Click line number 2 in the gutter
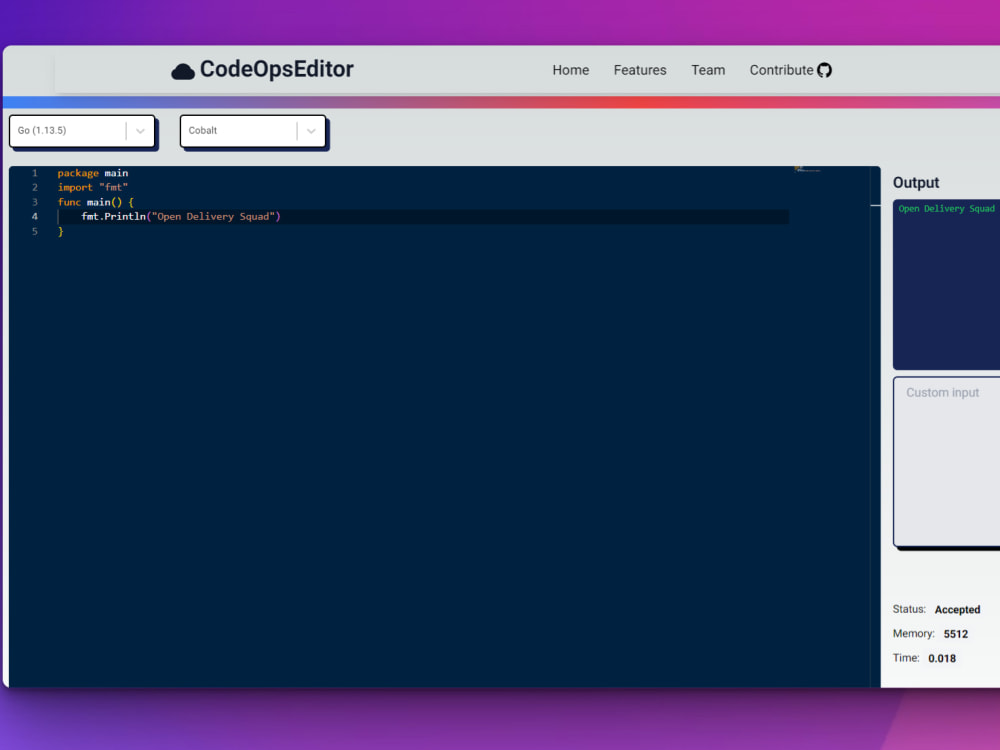The image size is (1000, 750). 34,188
